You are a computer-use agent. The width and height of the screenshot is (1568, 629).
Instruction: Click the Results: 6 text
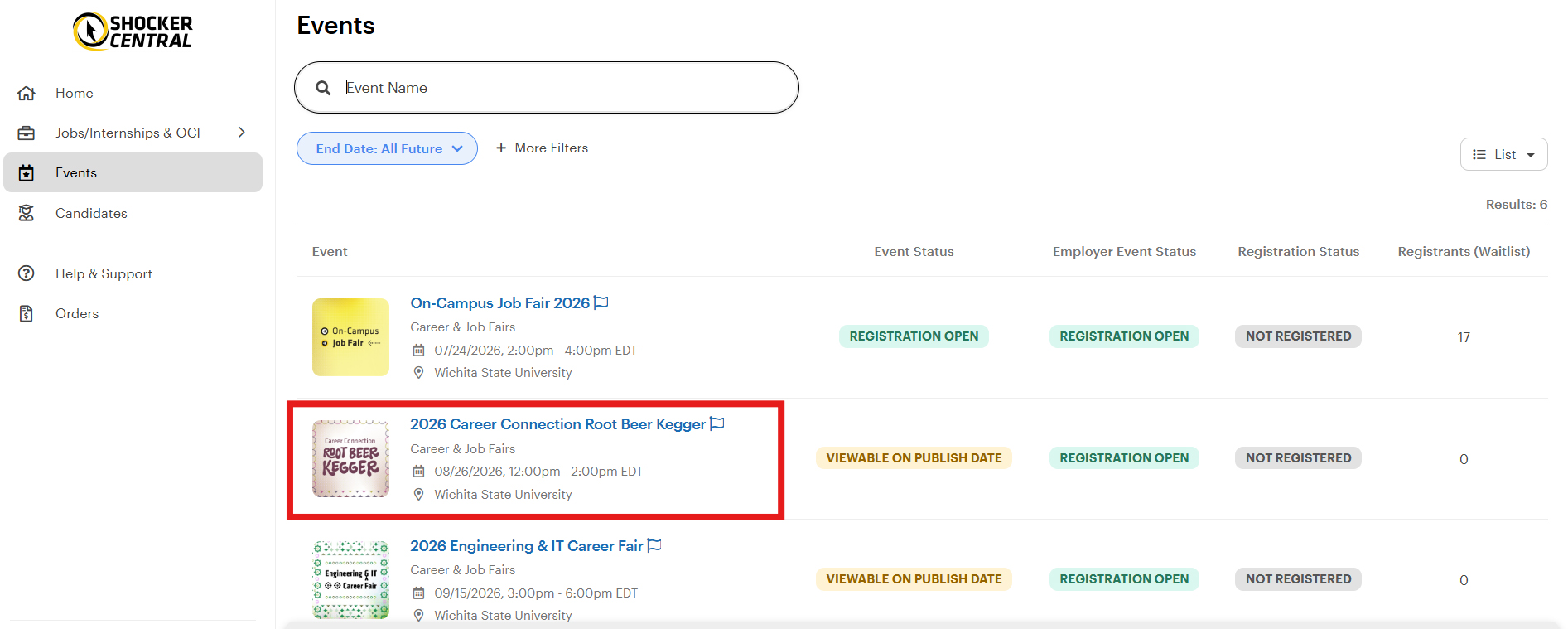tap(1516, 204)
